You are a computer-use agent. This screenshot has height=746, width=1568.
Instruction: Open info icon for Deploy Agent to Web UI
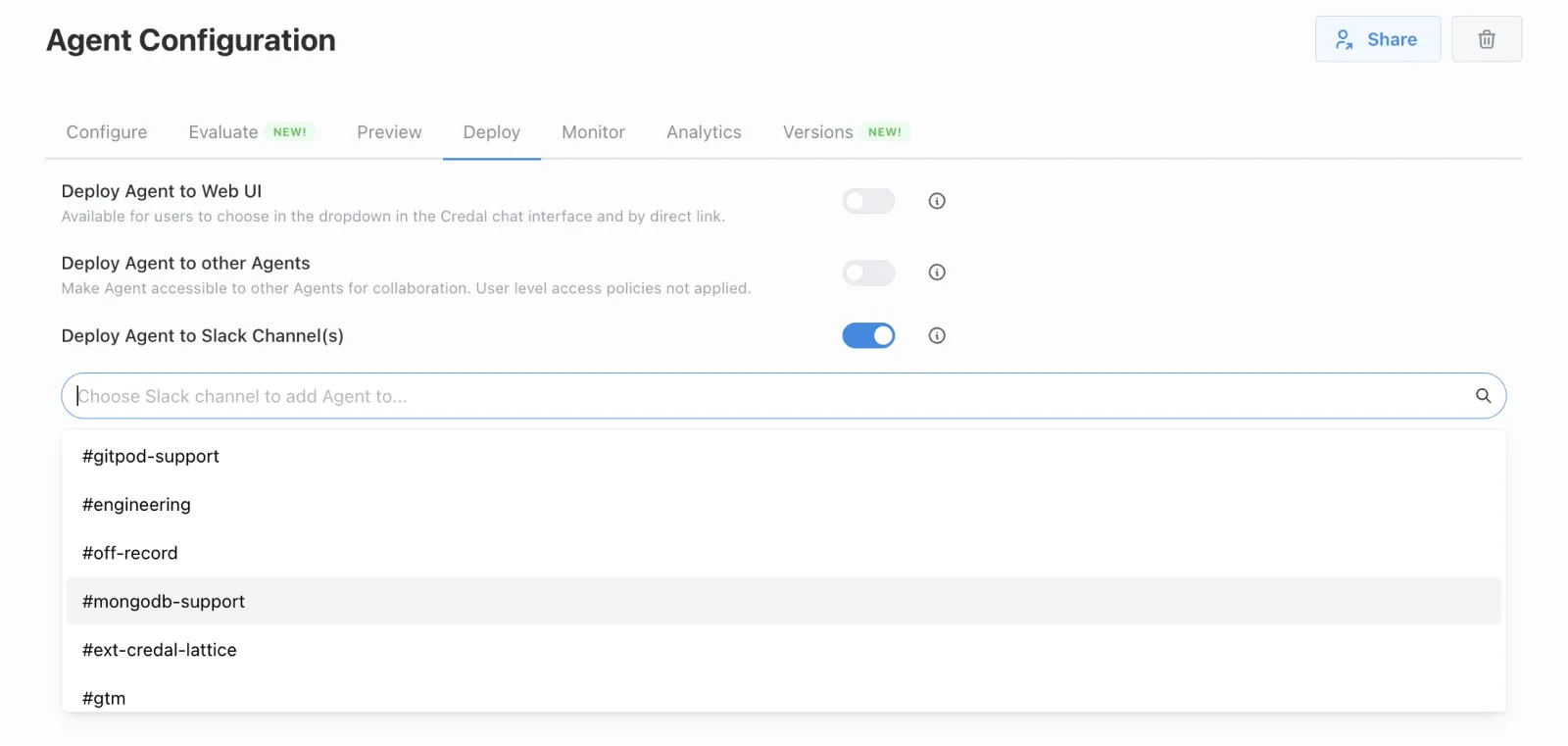pos(937,201)
